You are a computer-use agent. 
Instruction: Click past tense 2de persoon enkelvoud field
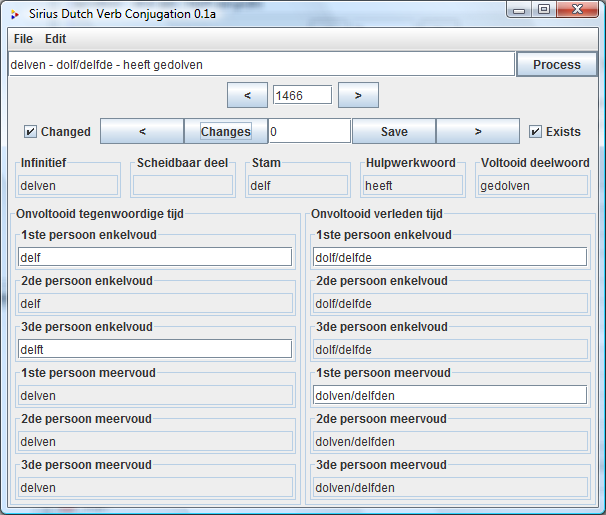[x=450, y=303]
